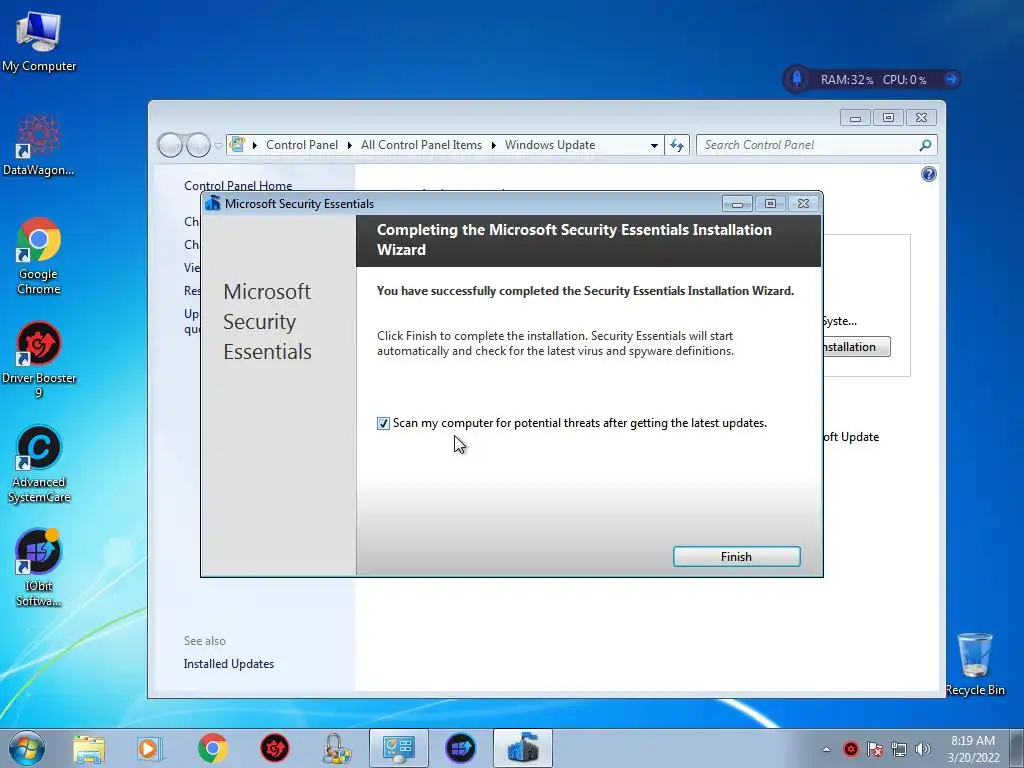This screenshot has height=768, width=1024.
Task: Refresh the Control Panel address bar
Action: point(677,145)
